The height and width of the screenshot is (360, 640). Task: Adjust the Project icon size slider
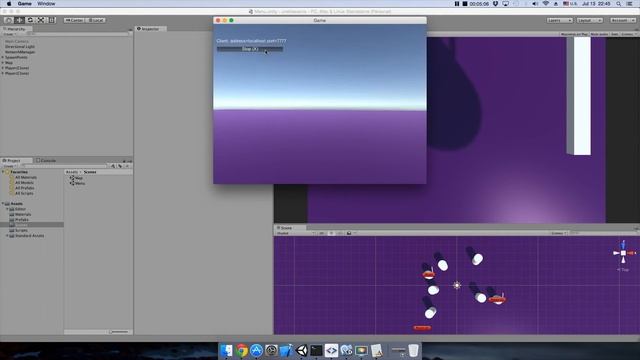pyautogui.click(x=119, y=332)
